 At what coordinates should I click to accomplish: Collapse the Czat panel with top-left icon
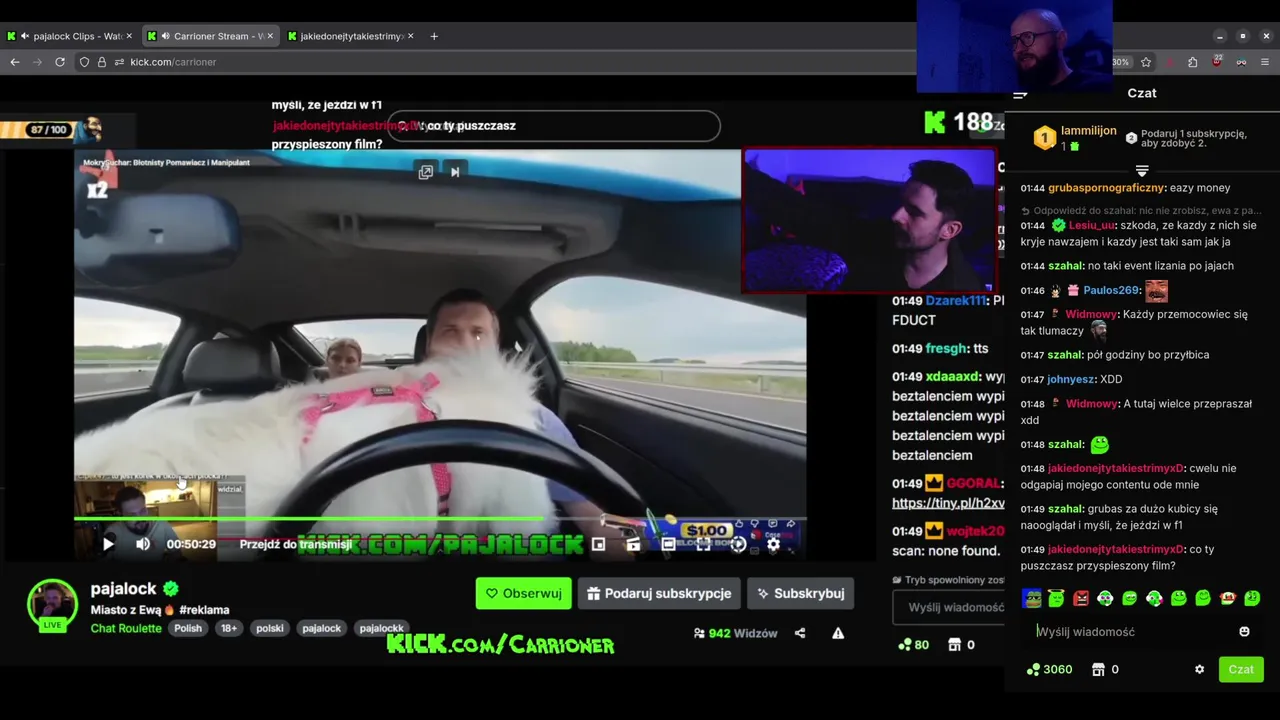(x=1020, y=95)
